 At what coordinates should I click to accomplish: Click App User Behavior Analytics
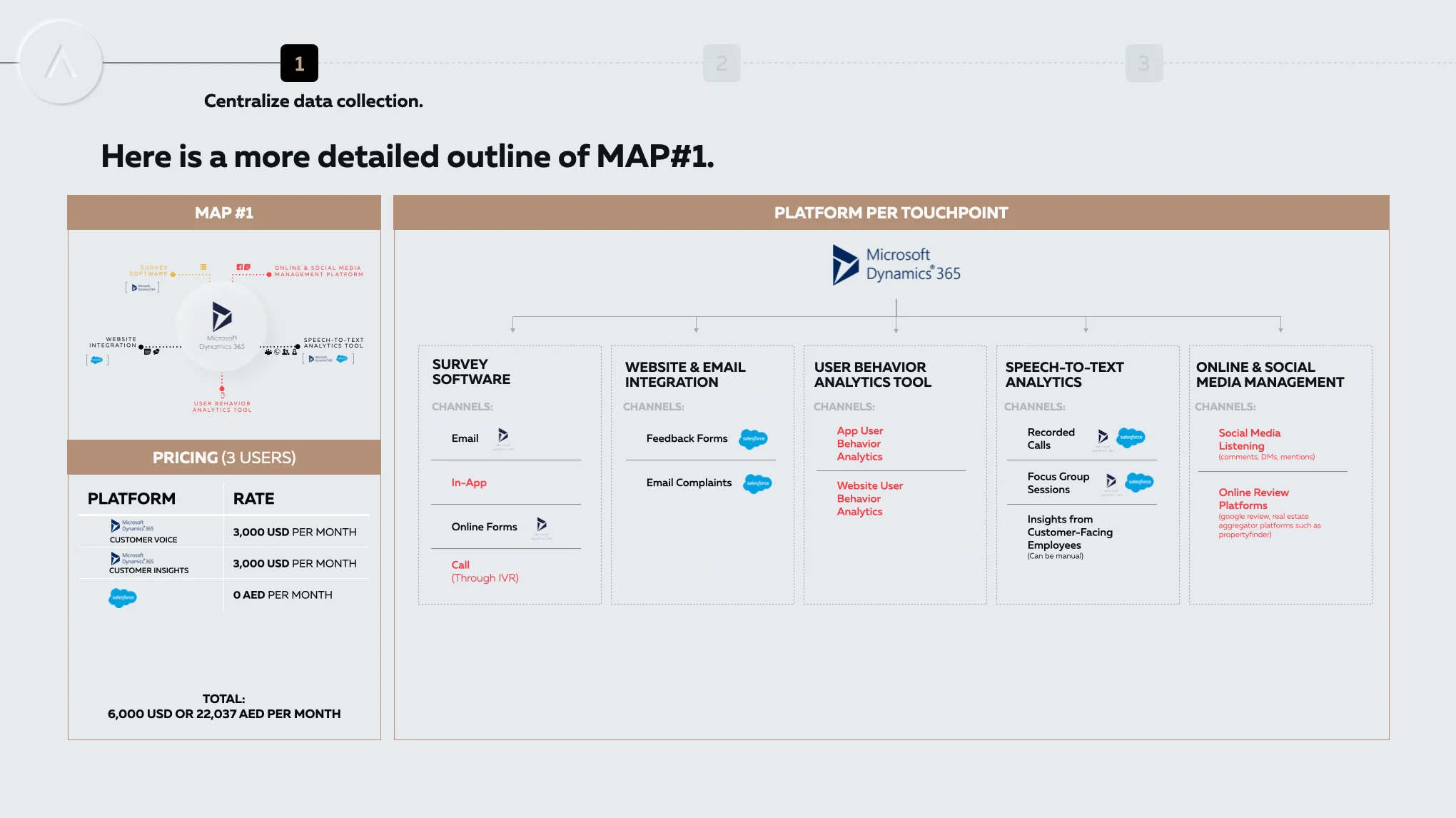click(x=860, y=444)
